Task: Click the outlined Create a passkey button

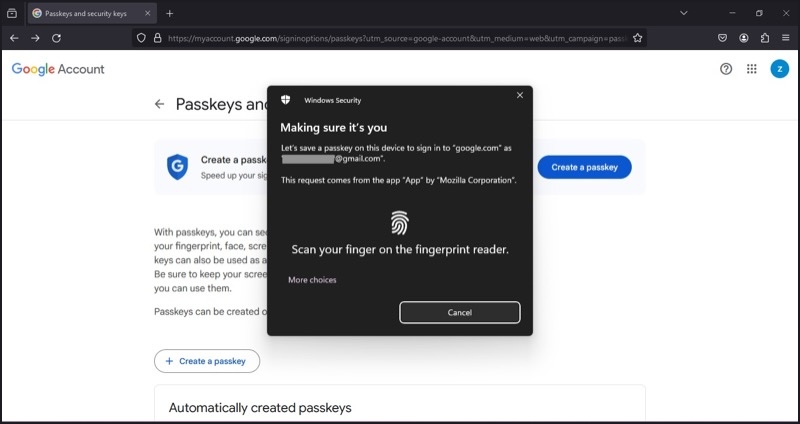Action: click(x=207, y=361)
